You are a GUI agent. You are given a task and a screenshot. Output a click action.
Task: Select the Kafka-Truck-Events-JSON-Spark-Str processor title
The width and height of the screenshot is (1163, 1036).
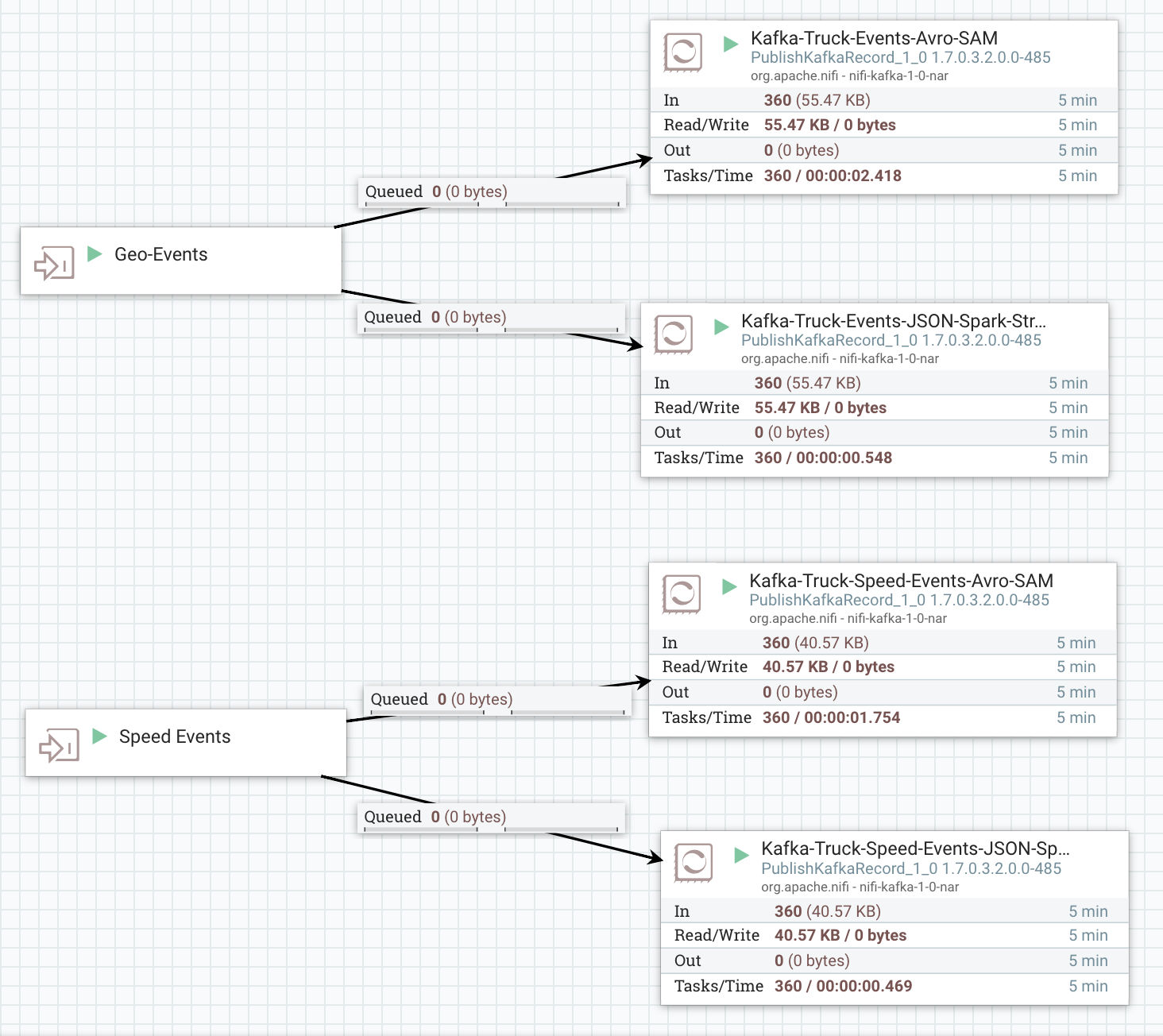[x=894, y=321]
